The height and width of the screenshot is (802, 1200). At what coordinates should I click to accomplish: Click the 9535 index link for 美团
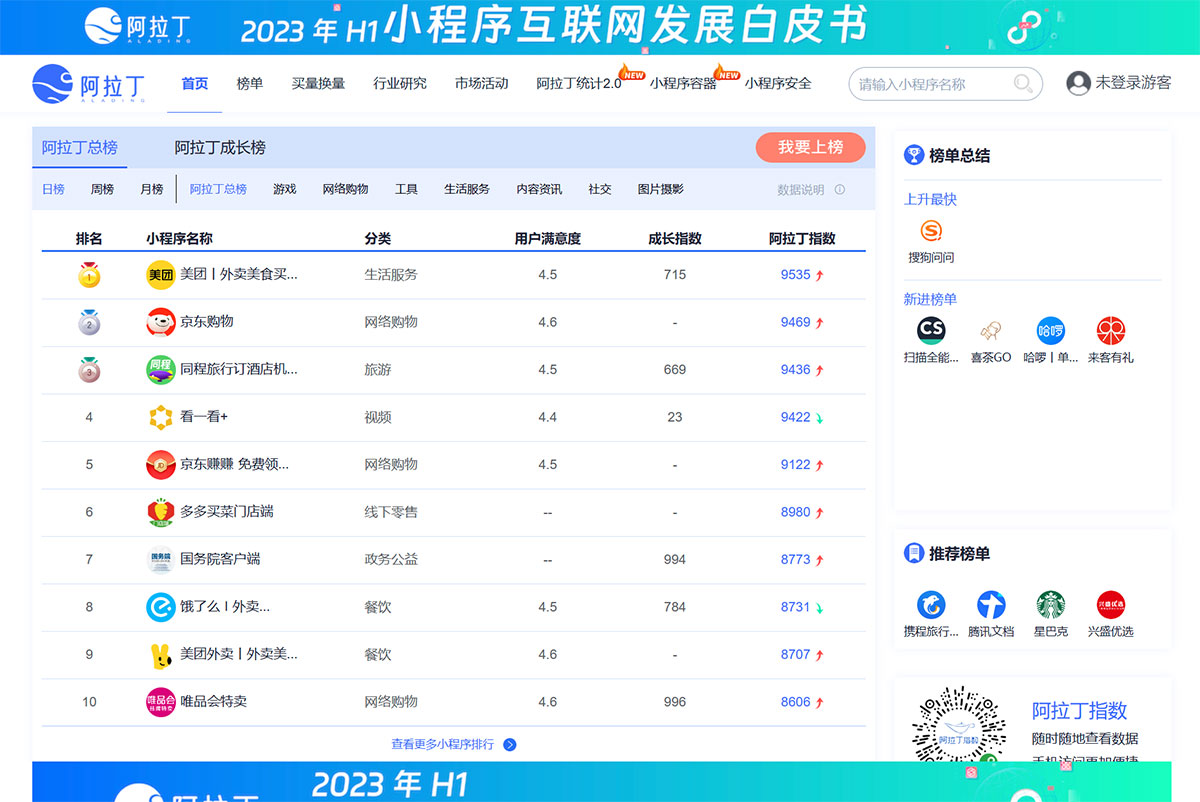pyautogui.click(x=795, y=274)
